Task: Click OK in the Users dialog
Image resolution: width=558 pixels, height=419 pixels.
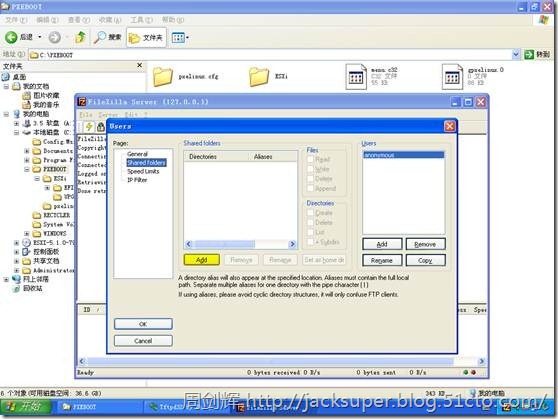Action: (143, 324)
